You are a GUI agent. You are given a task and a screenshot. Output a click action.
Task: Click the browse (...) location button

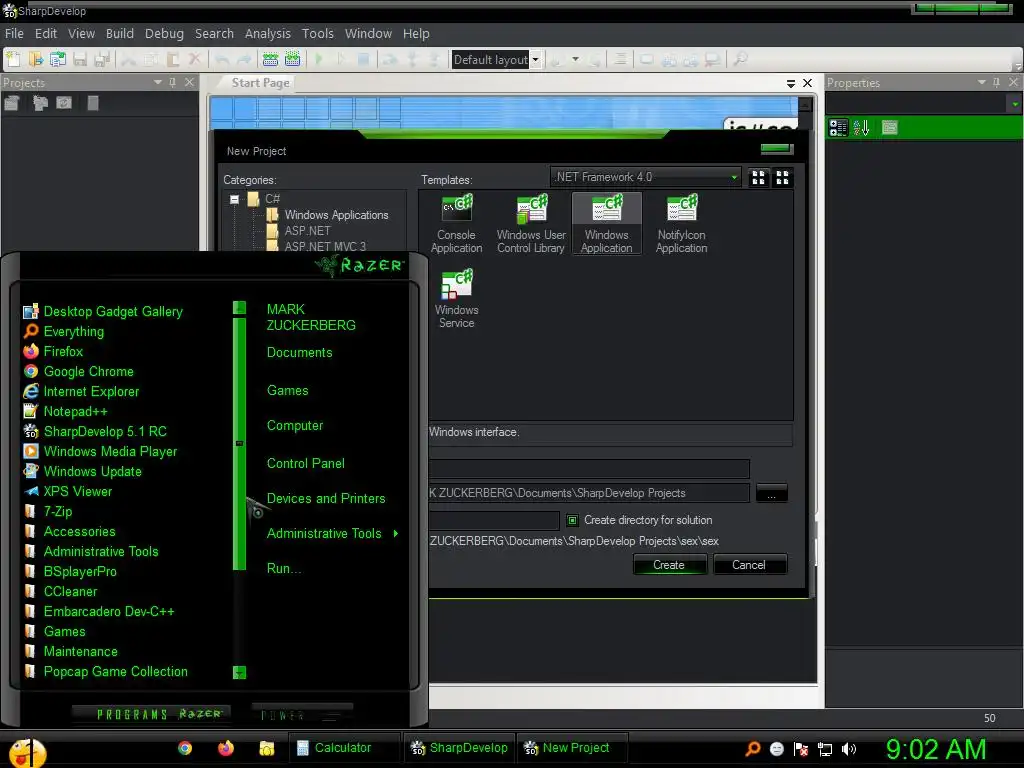click(771, 494)
